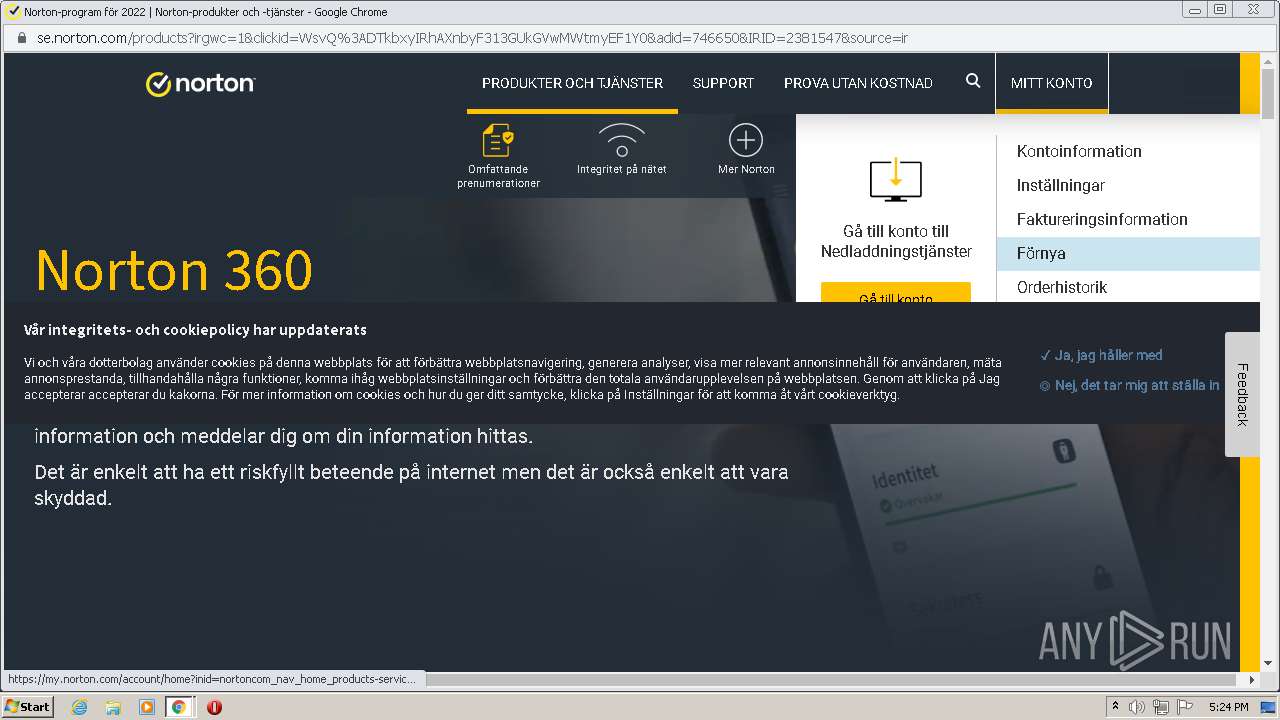Open Mer Norton plus icon
The height and width of the screenshot is (720, 1280).
tap(746, 140)
